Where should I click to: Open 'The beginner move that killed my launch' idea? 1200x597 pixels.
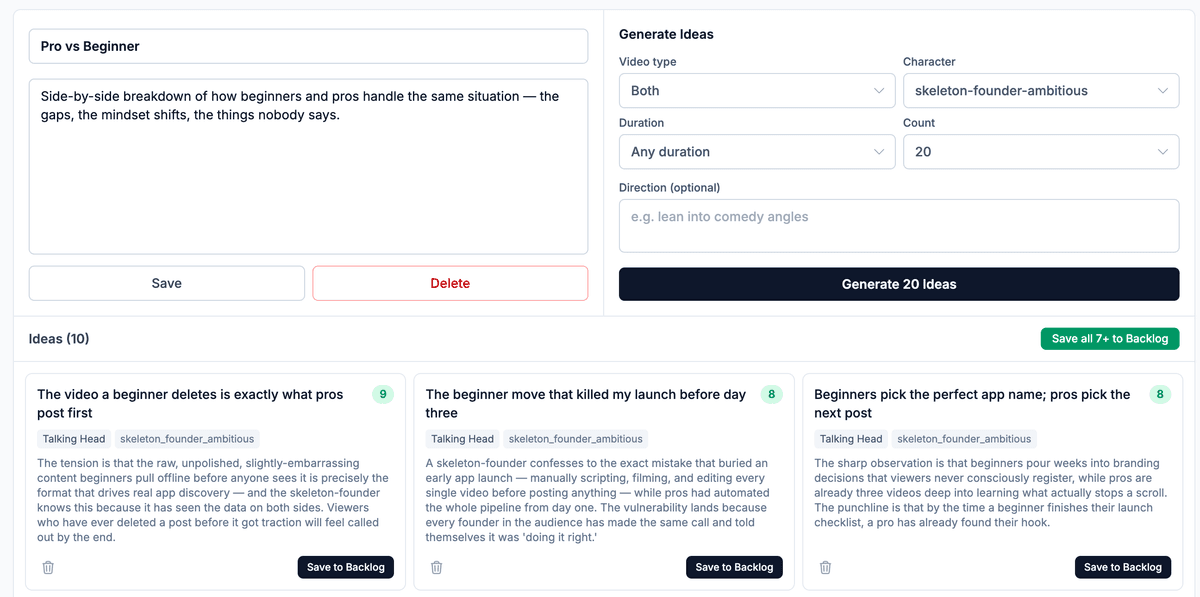pyautogui.click(x=586, y=403)
